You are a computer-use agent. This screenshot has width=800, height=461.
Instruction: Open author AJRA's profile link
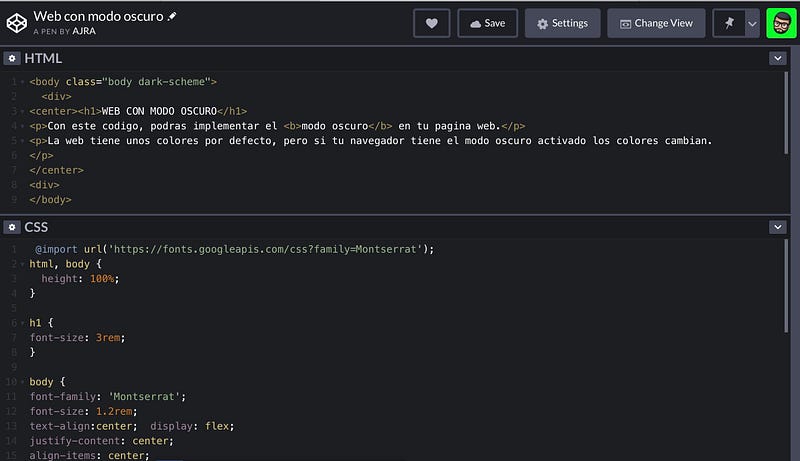tap(84, 32)
